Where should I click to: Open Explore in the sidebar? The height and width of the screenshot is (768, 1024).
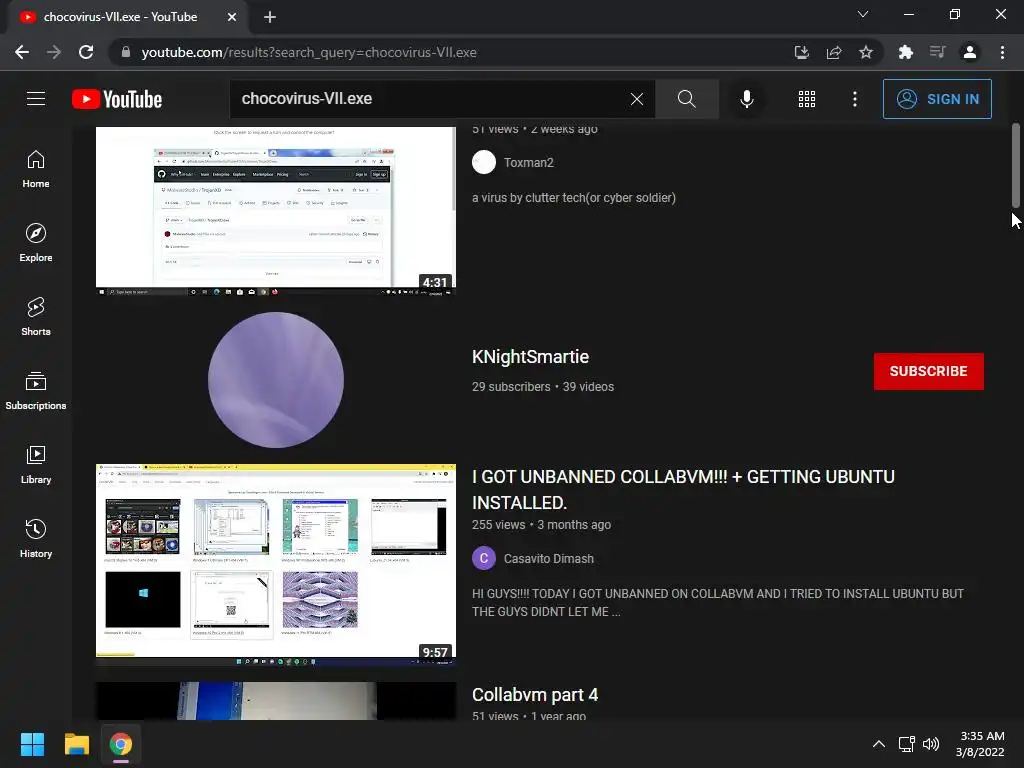point(36,243)
